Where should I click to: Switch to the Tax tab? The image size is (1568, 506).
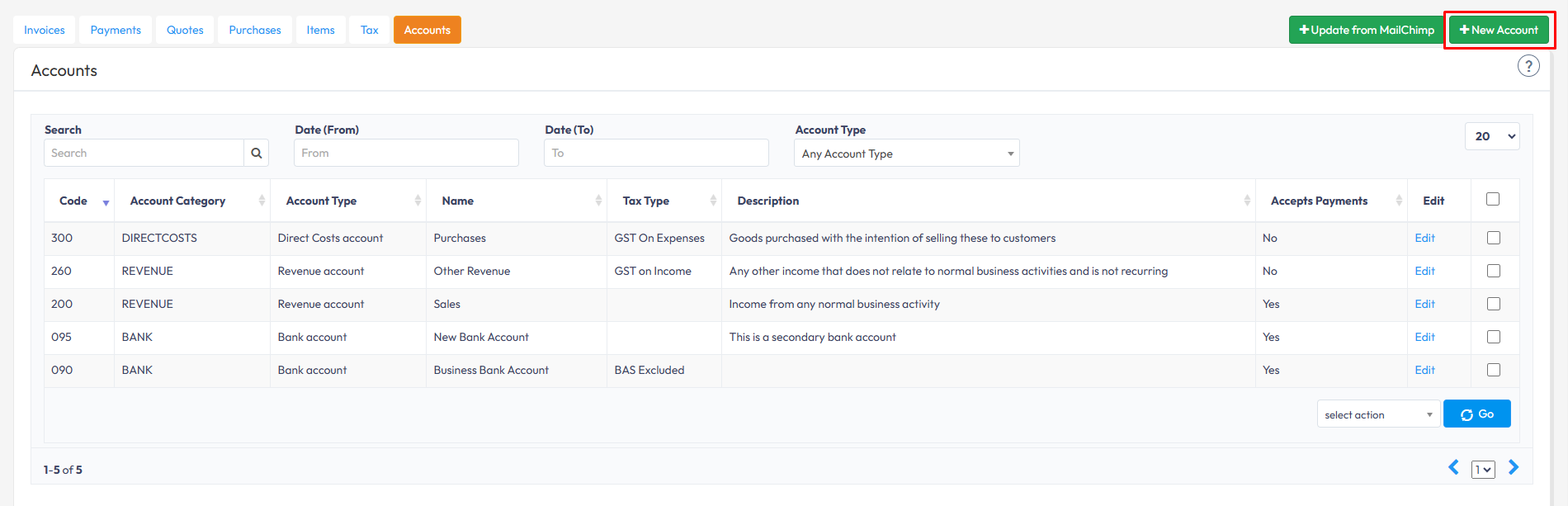pyautogui.click(x=370, y=30)
